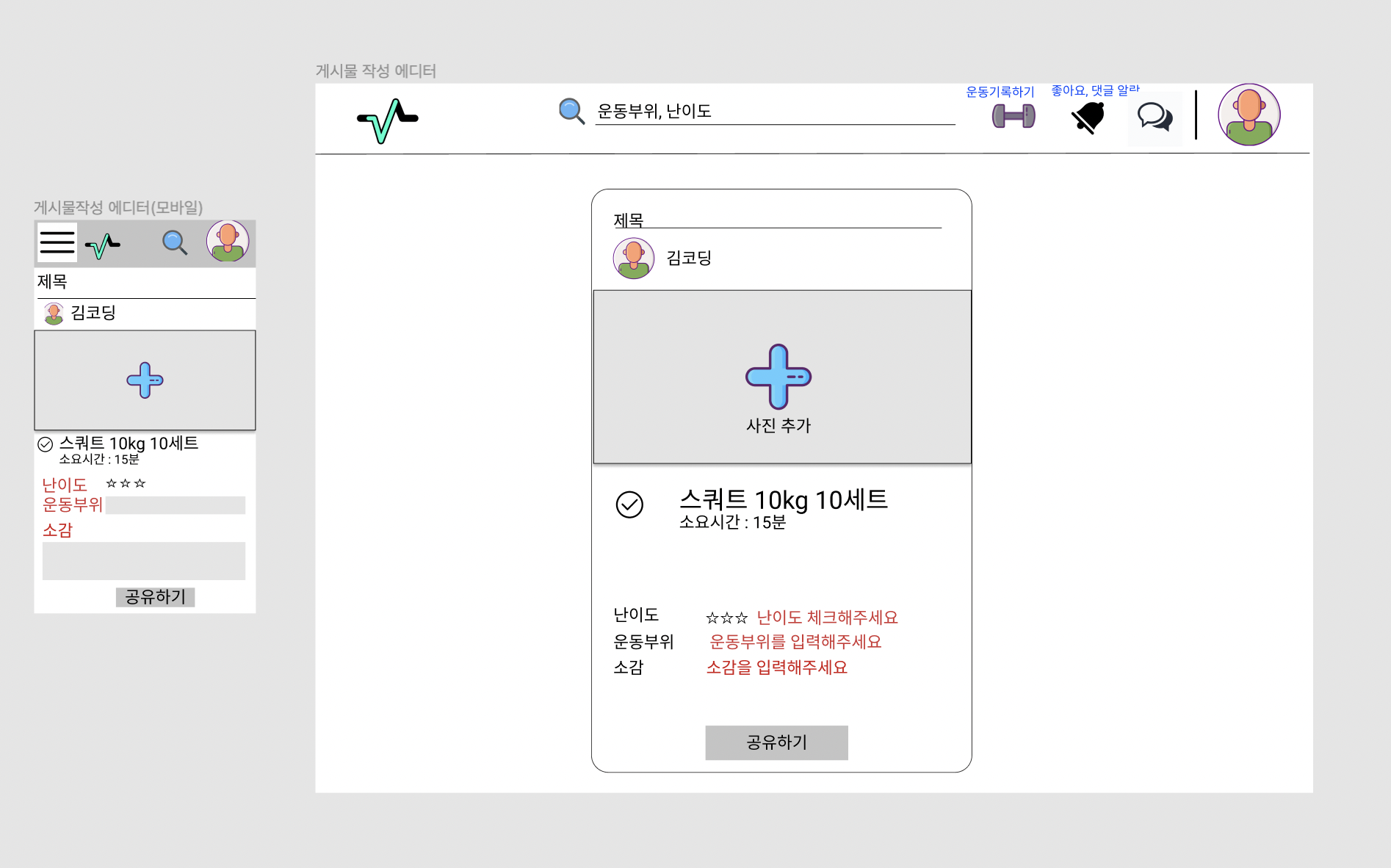Click the plus photo icon in mobile editor
1391x868 pixels.
pos(144,380)
